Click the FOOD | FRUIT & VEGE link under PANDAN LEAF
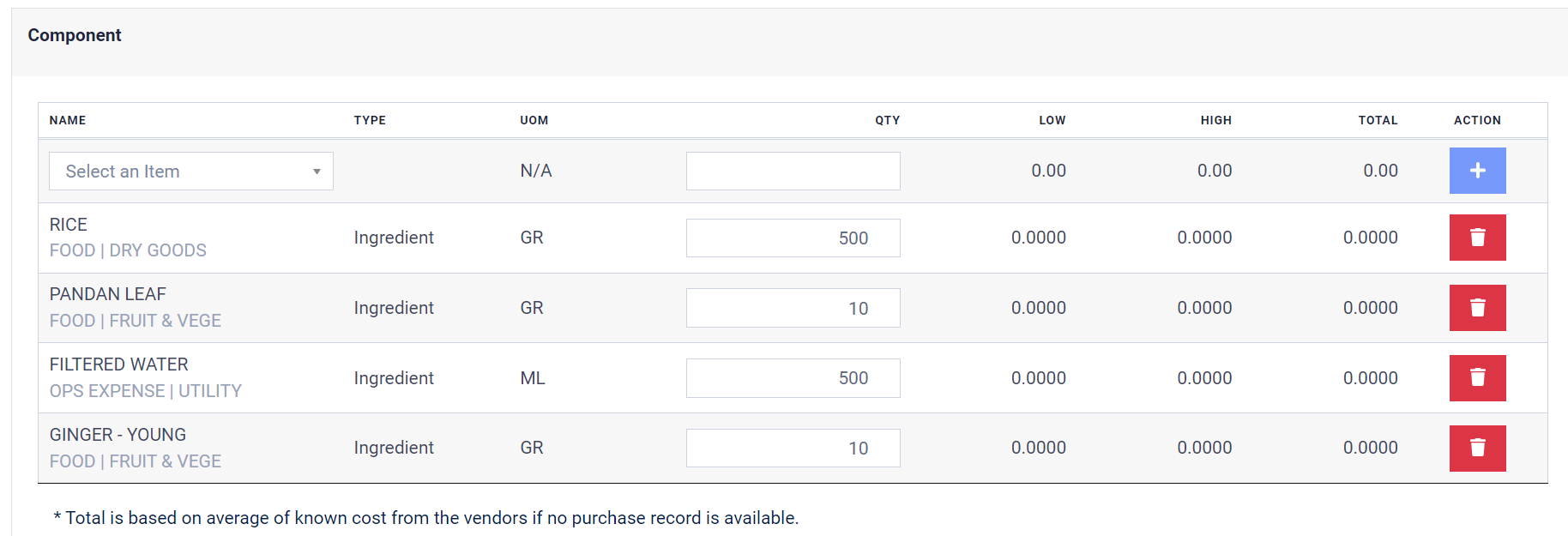The height and width of the screenshot is (536, 1568). 136,321
